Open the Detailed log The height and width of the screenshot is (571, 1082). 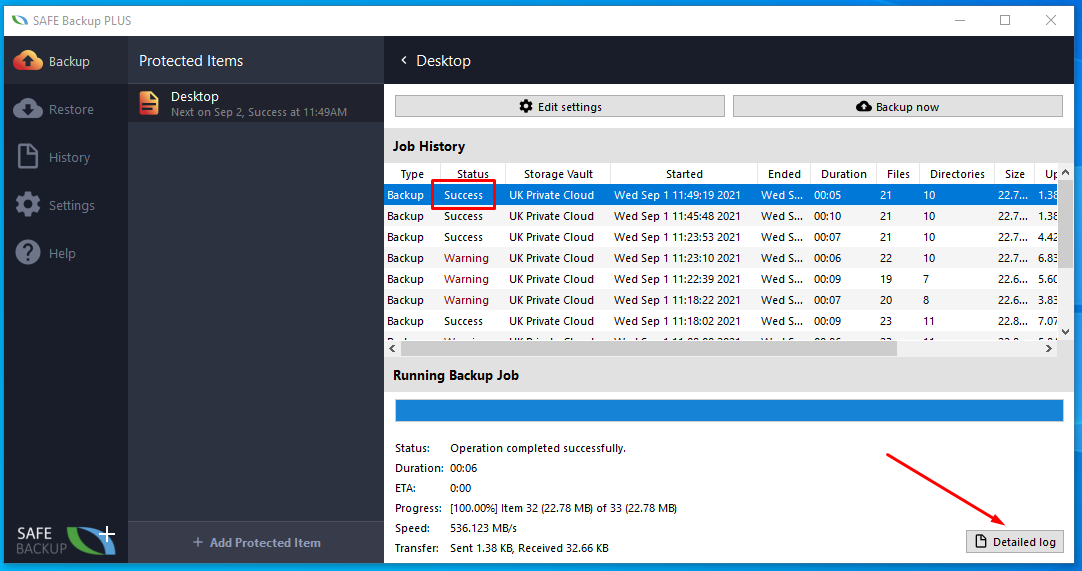coord(1014,542)
